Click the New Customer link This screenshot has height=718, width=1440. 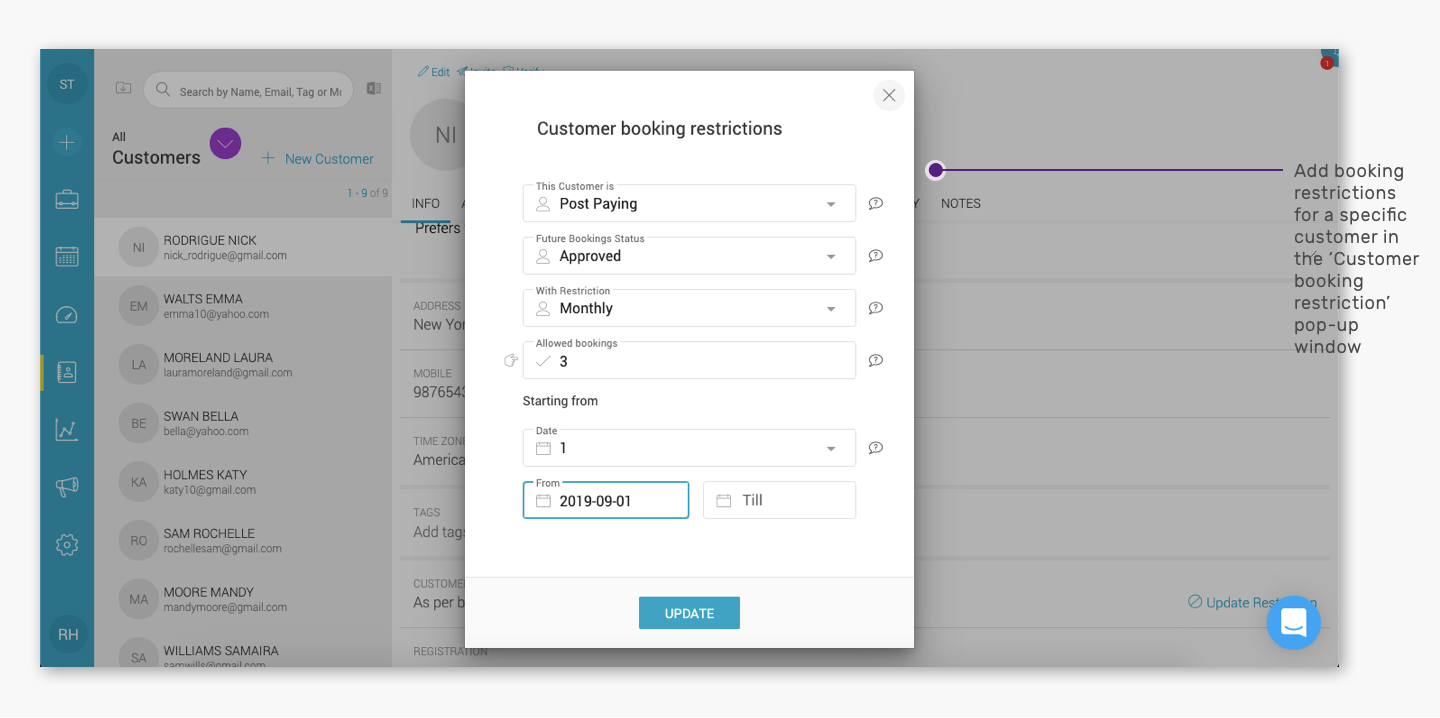pyautogui.click(x=317, y=158)
